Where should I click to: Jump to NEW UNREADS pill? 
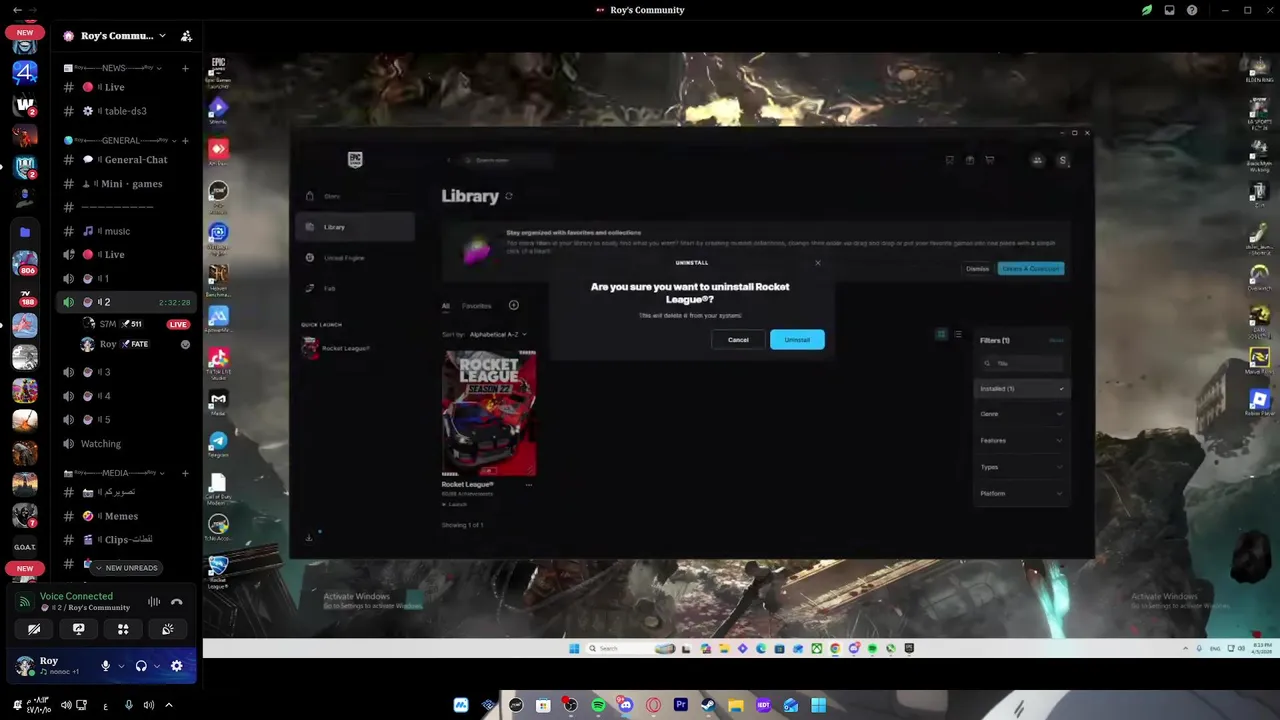pyautogui.click(x=126, y=568)
